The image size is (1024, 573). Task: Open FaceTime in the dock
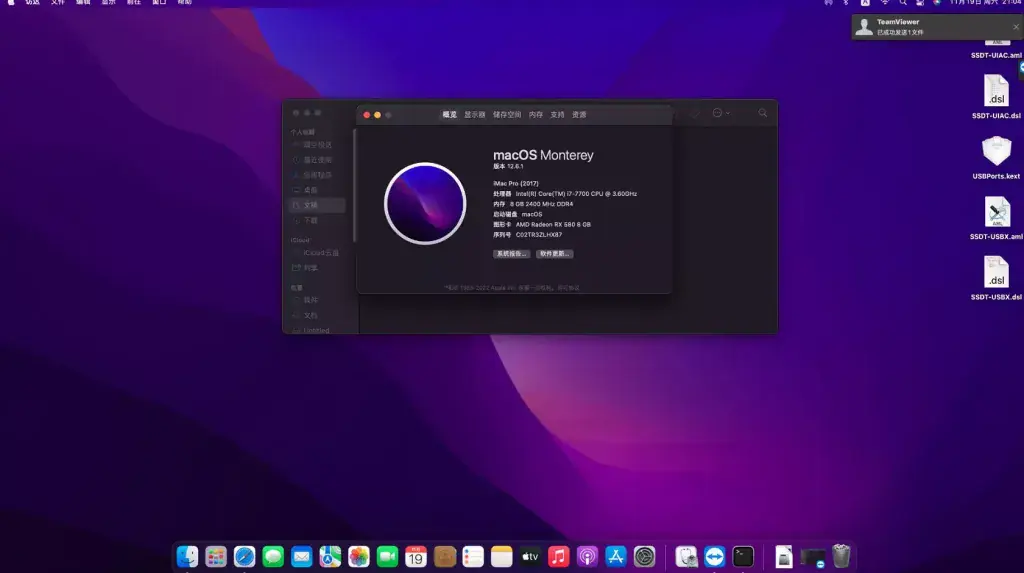[x=387, y=557]
